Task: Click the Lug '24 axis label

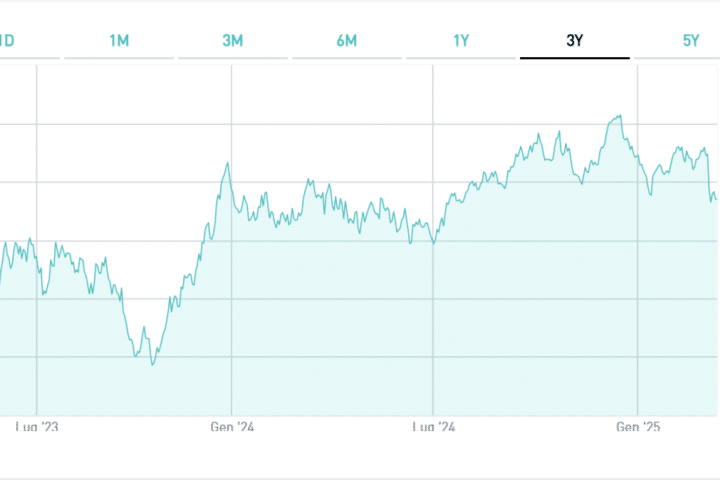Action: pos(433,427)
